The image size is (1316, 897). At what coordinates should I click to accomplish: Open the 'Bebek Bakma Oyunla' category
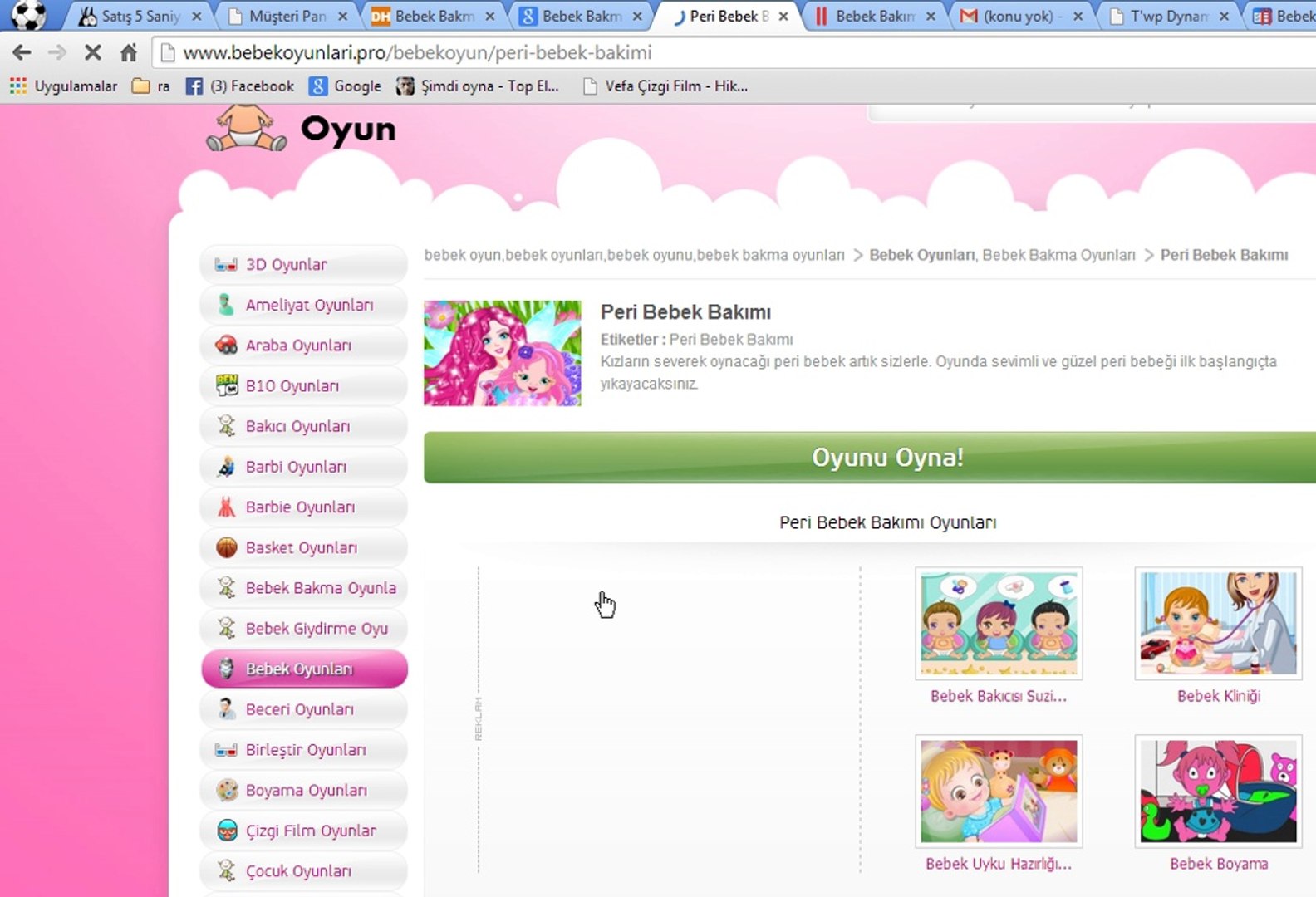click(304, 588)
